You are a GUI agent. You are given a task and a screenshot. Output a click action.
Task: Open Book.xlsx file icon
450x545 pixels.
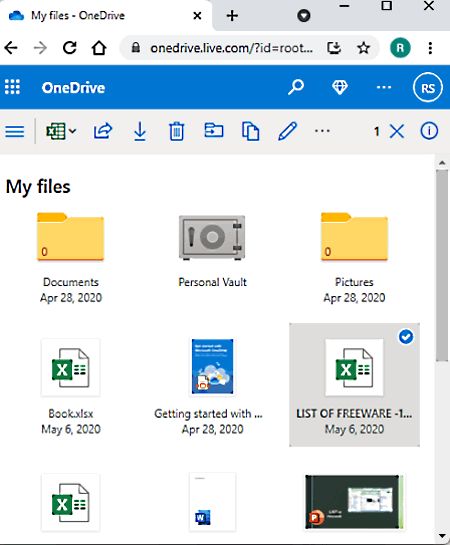[71, 368]
